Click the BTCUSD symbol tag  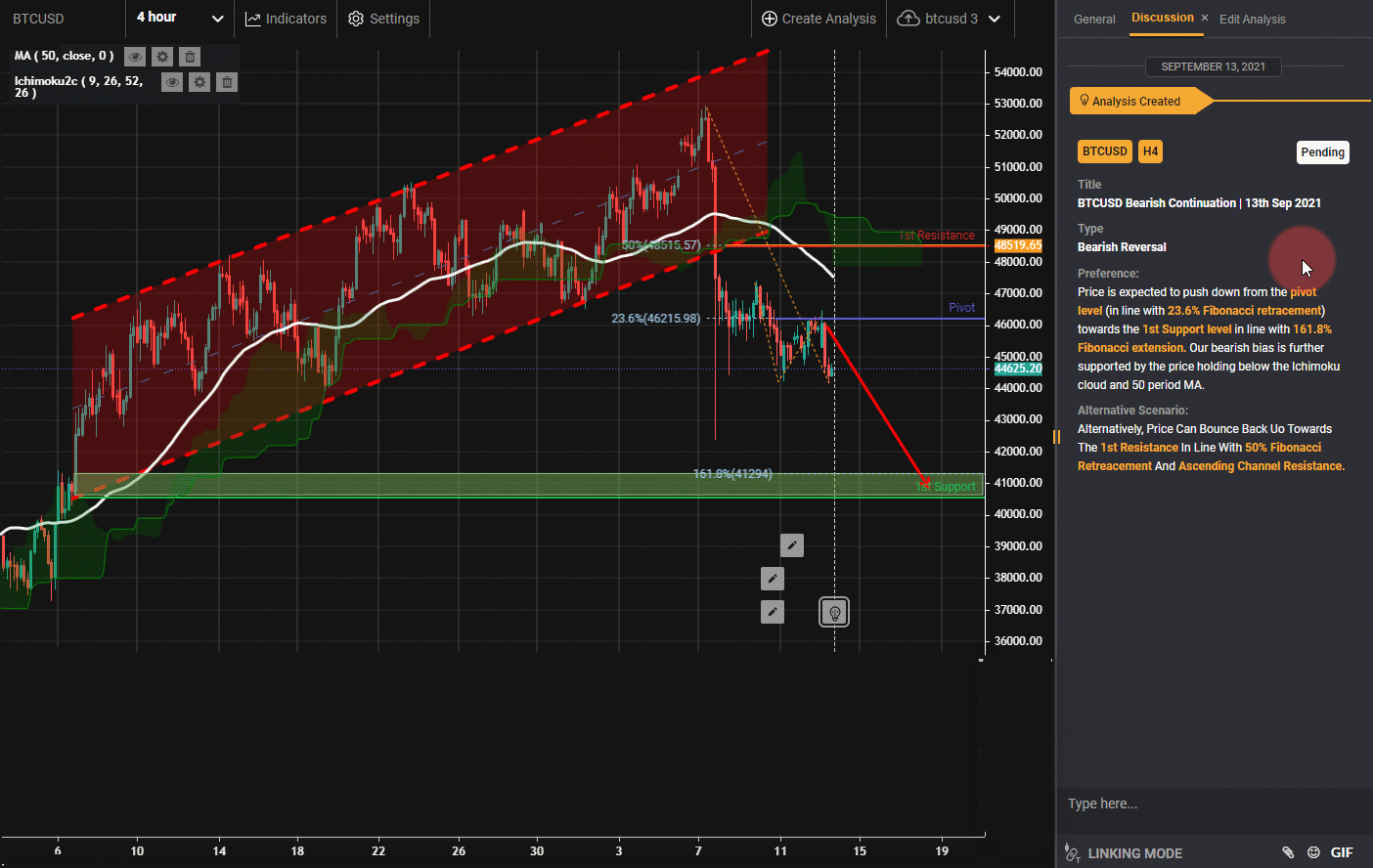point(1105,152)
